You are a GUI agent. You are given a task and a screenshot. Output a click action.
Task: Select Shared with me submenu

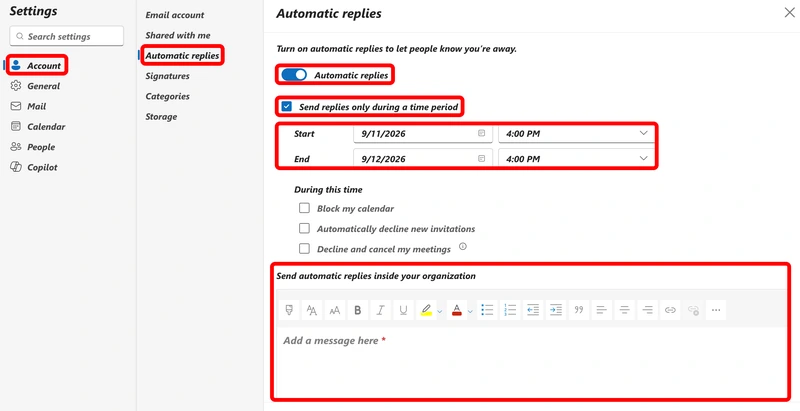point(178,36)
